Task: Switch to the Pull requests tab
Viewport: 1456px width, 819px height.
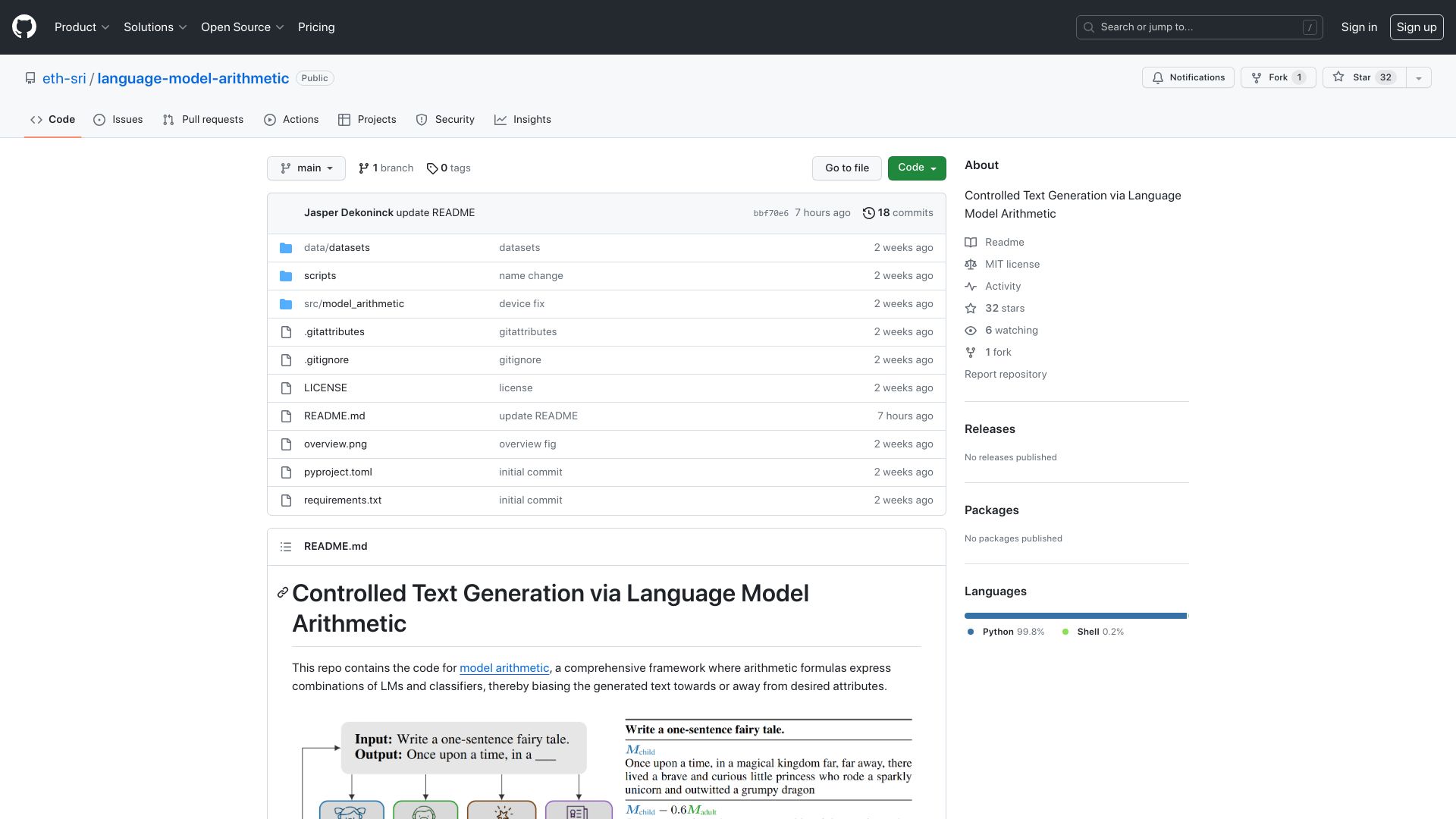Action: [x=203, y=120]
